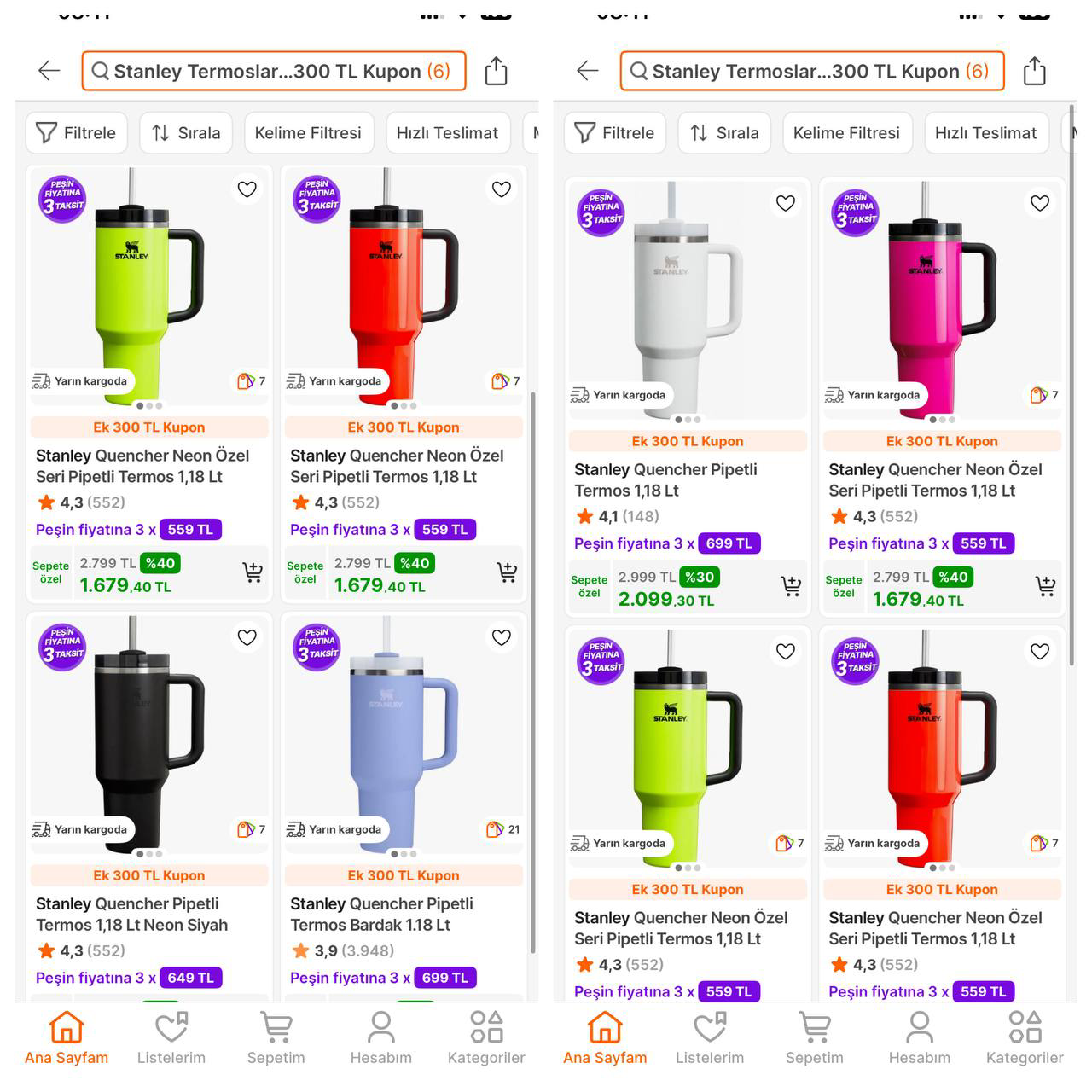Screen dimensions: 1092x1092
Task: Open Kelime Filtresi in the left screen
Action: click(308, 133)
